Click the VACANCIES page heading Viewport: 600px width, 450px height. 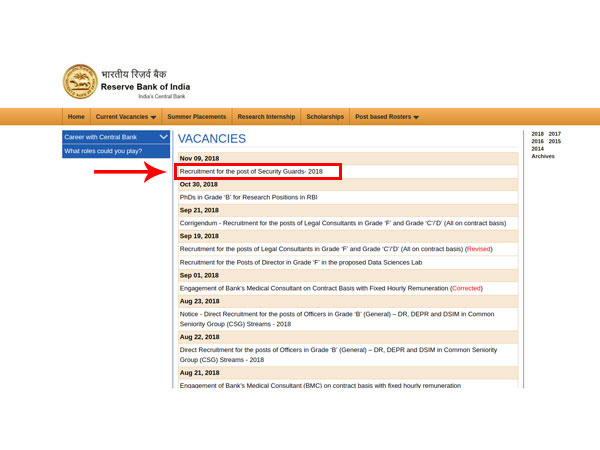tap(212, 139)
